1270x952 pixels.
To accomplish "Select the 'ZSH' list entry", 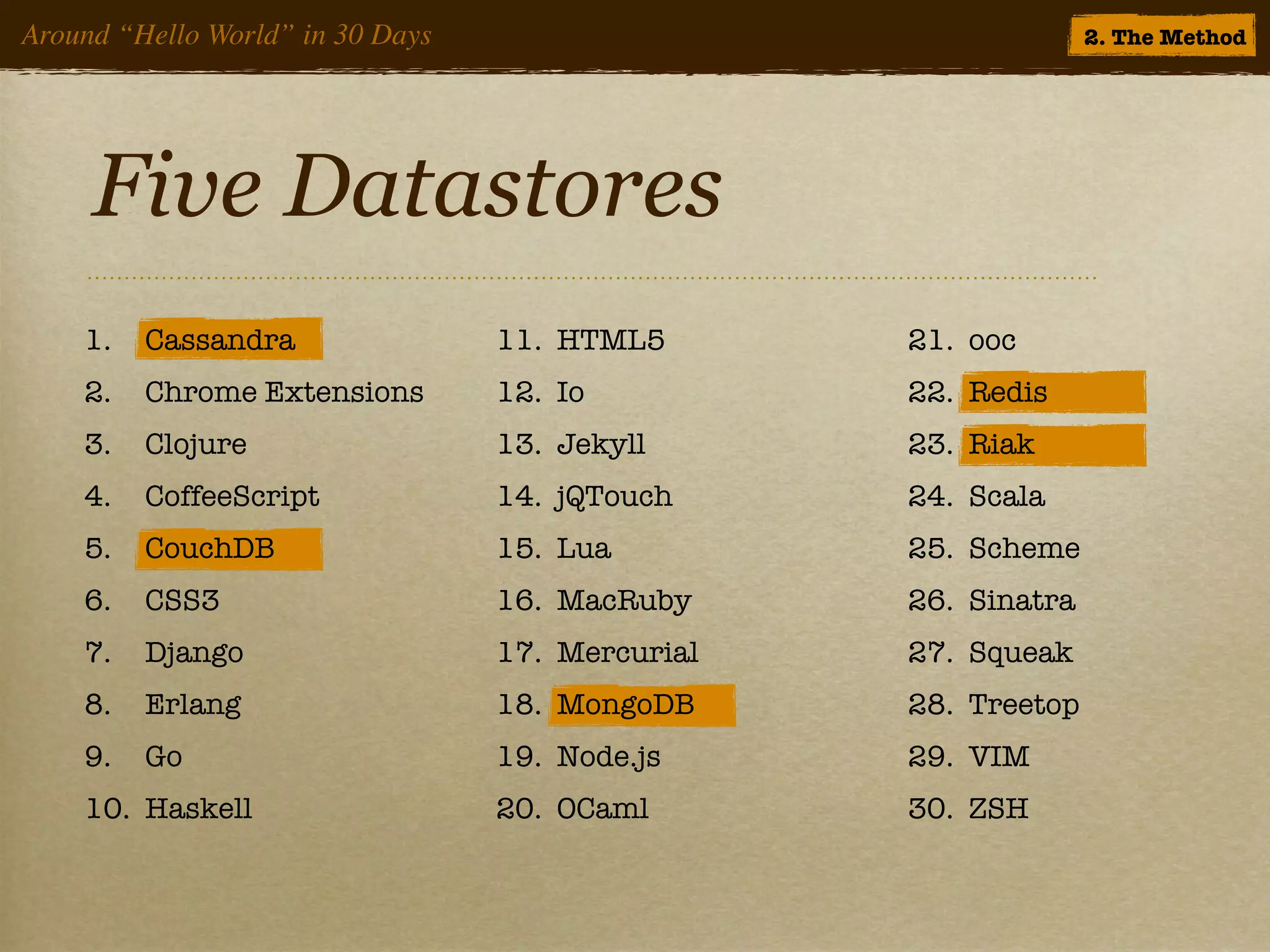I will click(998, 808).
